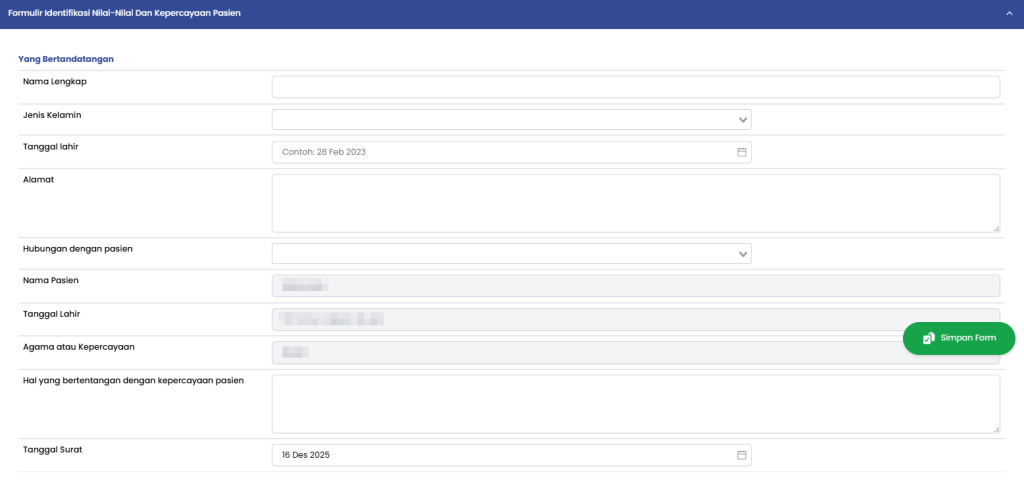The height and width of the screenshot is (486, 1024).
Task: Focus the Hal yang bertentangan text area
Action: click(x=635, y=404)
